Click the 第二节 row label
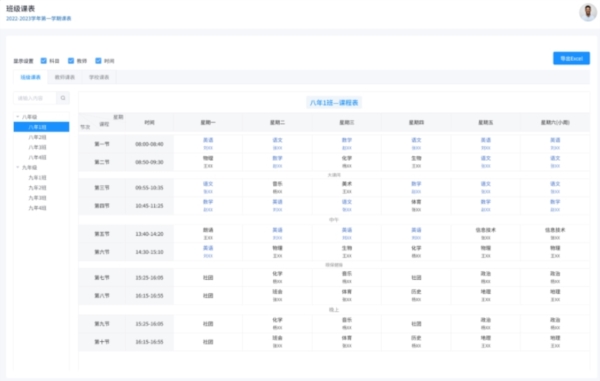Image resolution: width=600 pixels, height=381 pixels. 102,162
